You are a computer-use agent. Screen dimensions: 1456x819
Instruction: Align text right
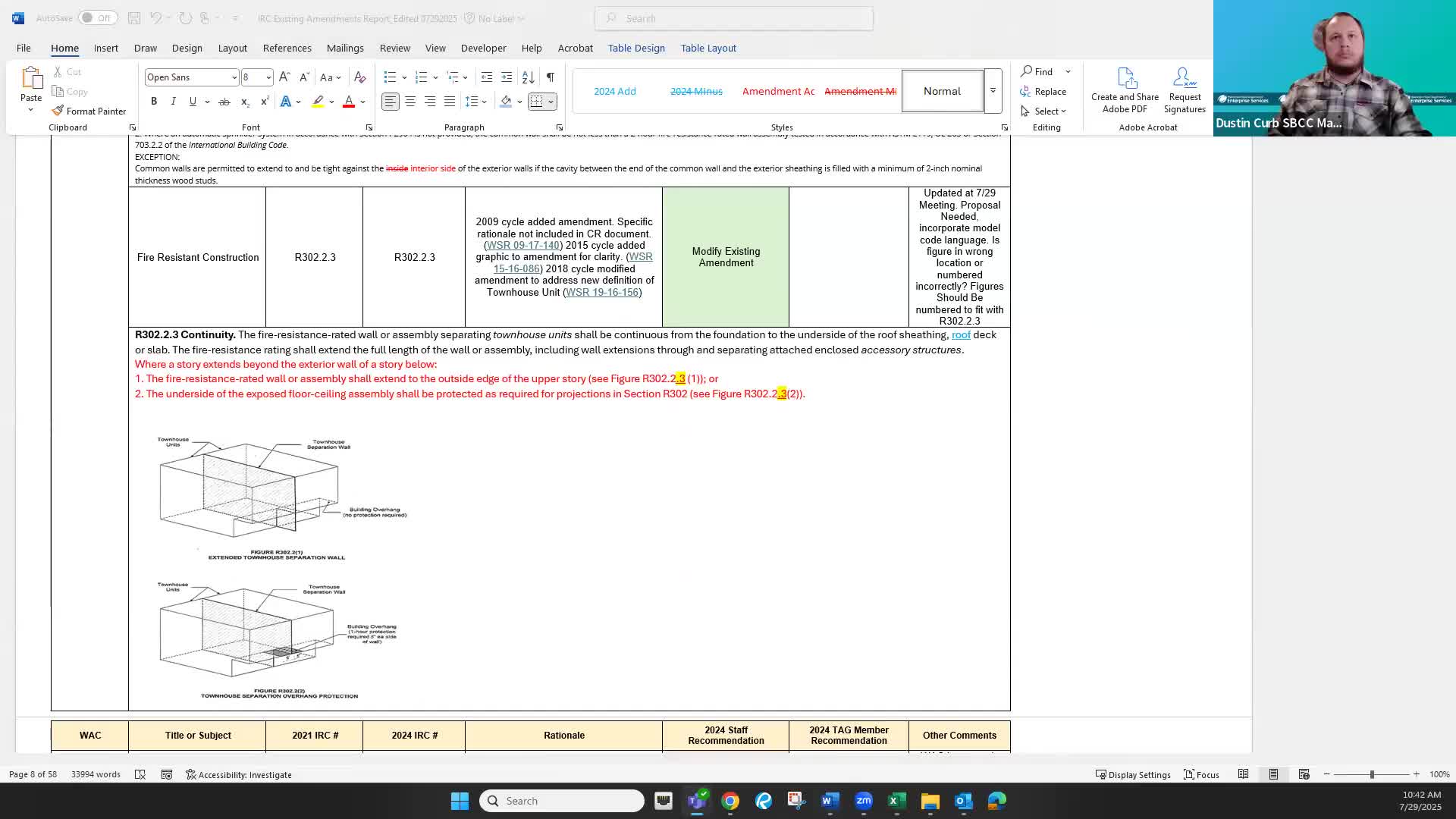(430, 102)
